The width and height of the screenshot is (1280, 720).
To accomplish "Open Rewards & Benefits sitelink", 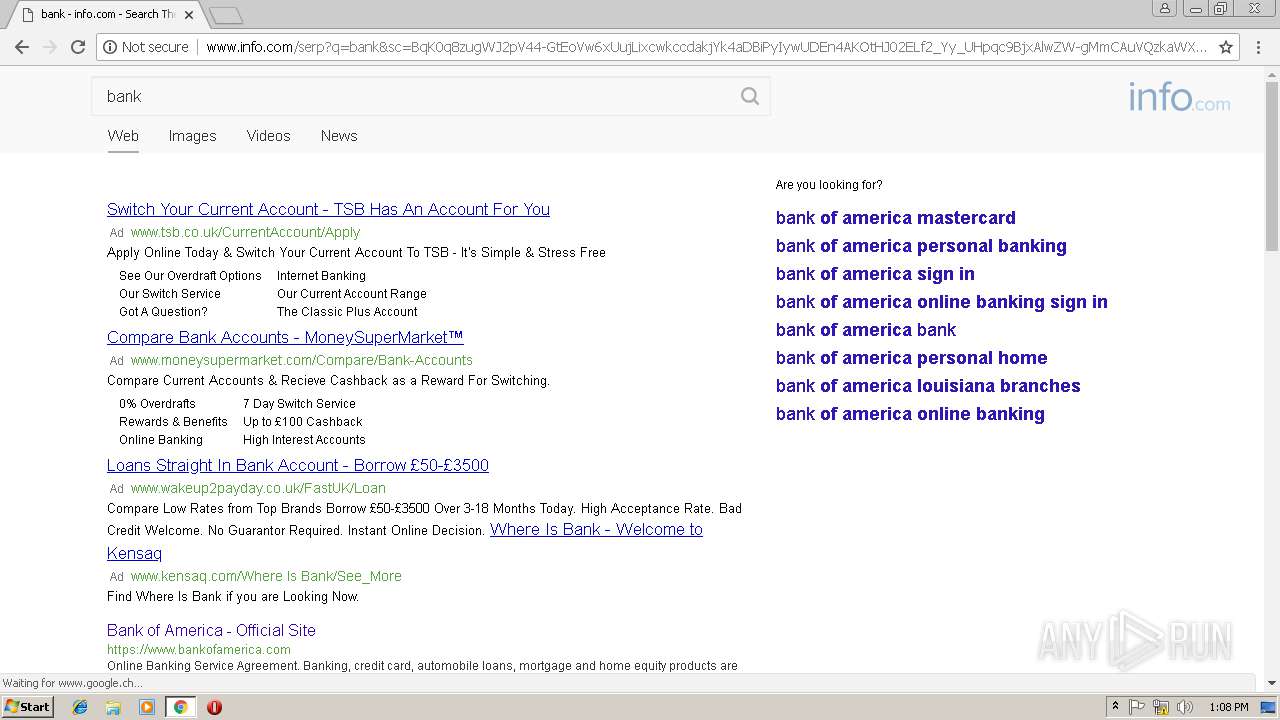I will [173, 422].
